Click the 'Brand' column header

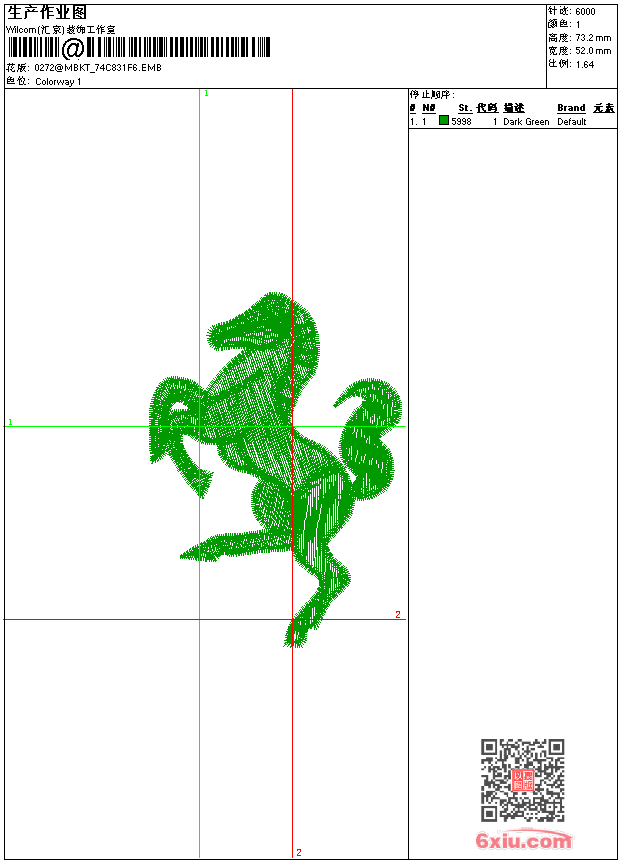(x=571, y=108)
